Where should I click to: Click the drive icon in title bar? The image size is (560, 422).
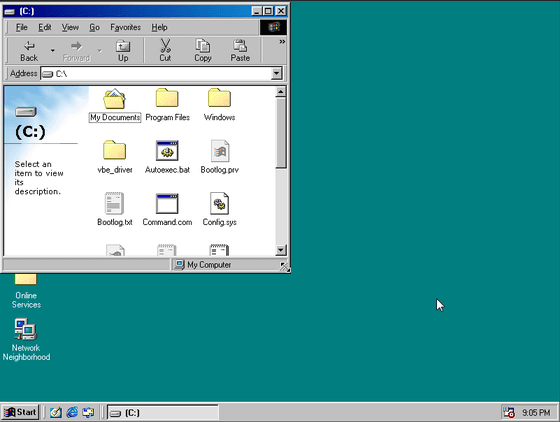pos(9,11)
